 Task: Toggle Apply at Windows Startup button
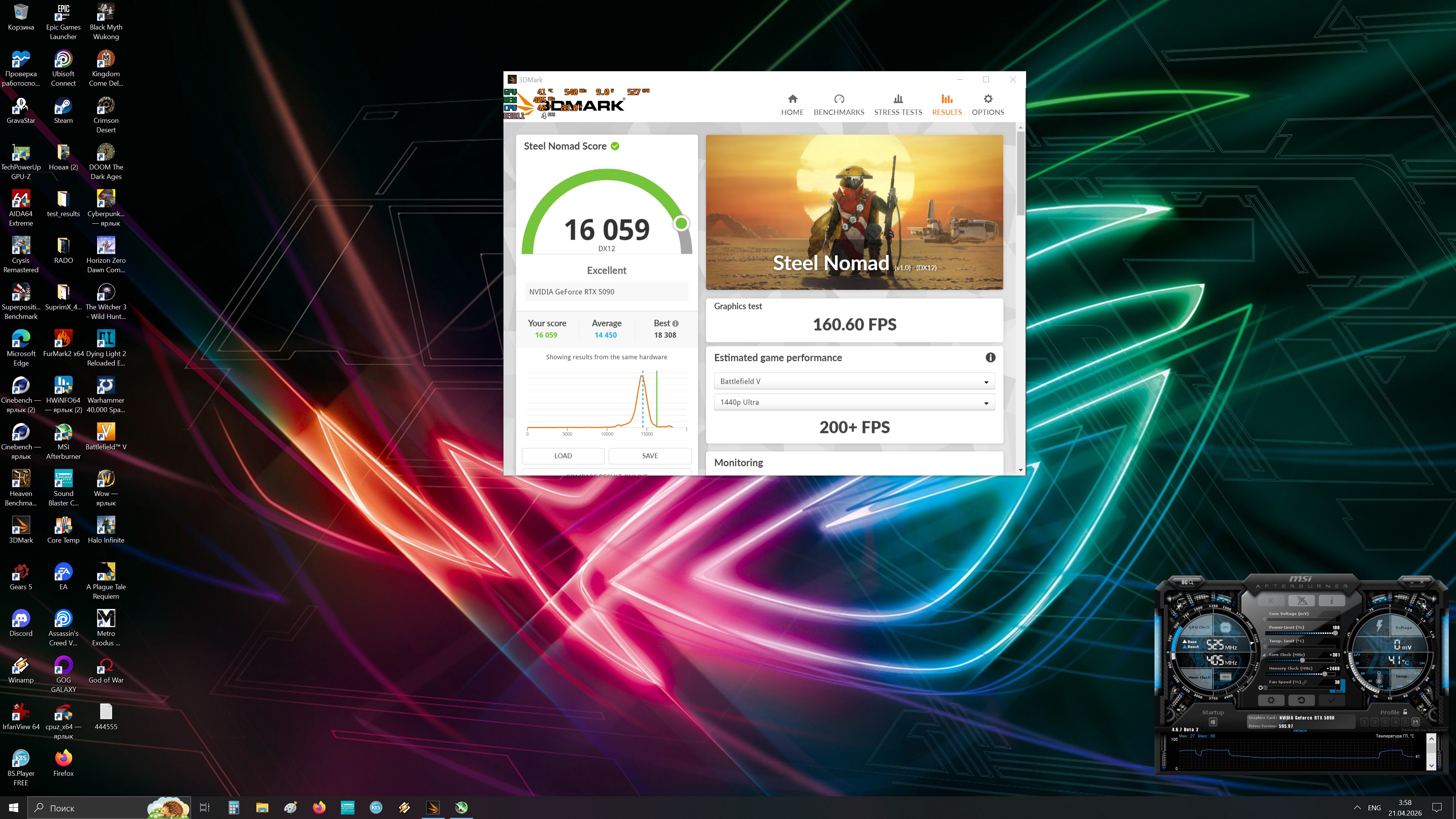[1213, 722]
